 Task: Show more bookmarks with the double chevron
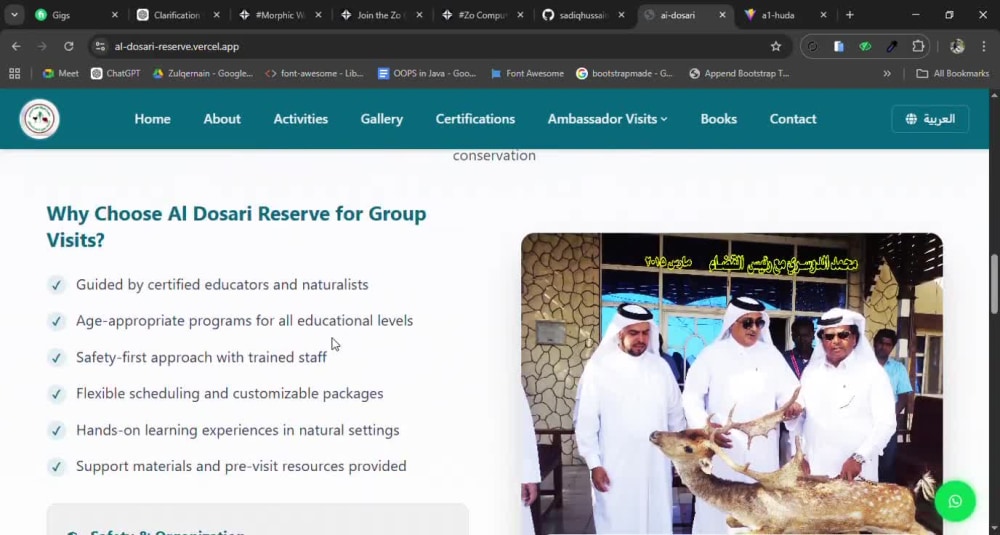(x=886, y=73)
